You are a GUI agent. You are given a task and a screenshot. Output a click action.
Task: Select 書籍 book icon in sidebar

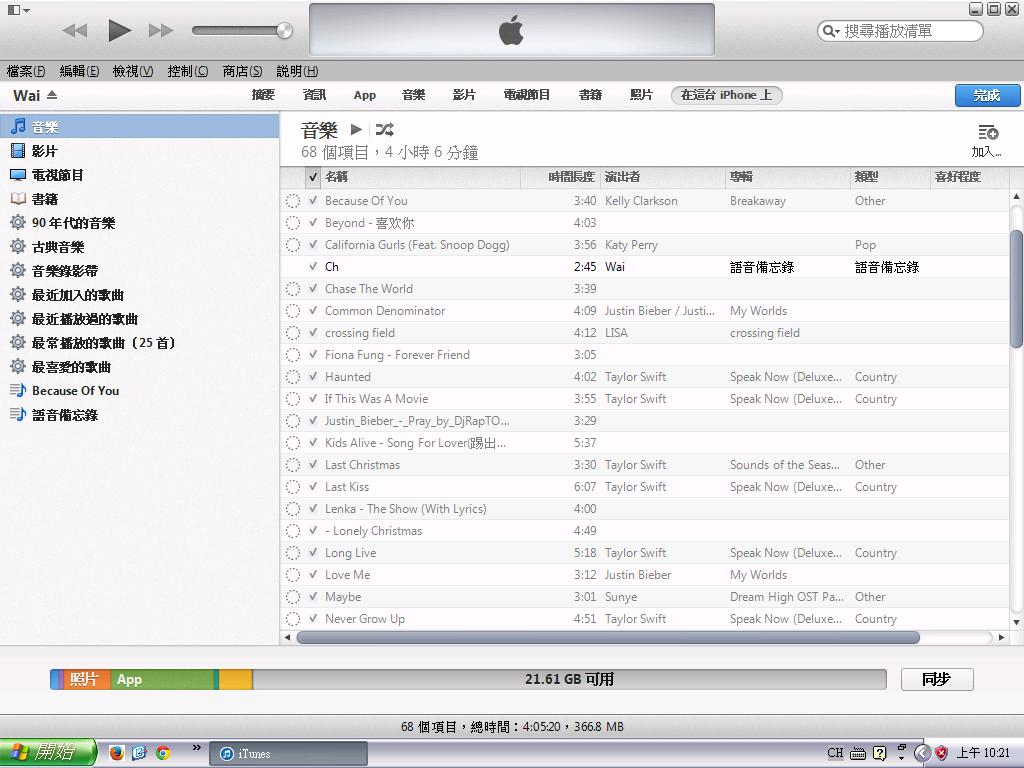coord(18,199)
